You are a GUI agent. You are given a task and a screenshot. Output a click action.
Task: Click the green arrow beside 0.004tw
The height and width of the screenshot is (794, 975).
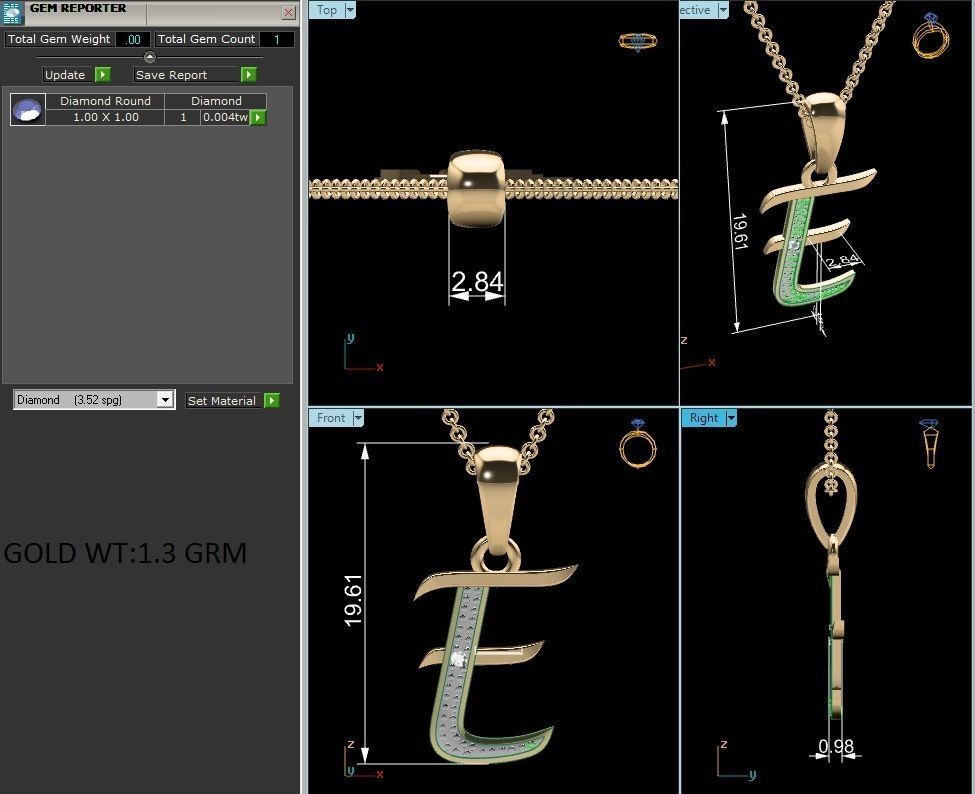pos(257,117)
